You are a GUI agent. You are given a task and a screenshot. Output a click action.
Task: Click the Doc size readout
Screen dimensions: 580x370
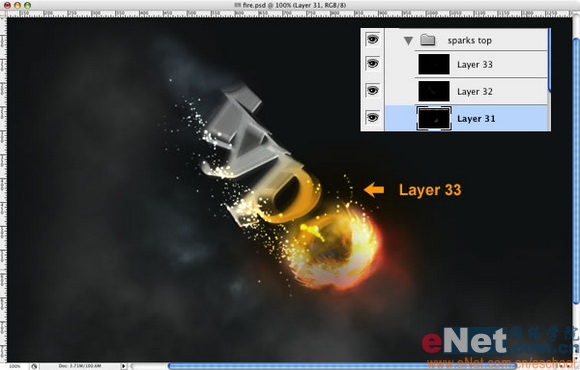coord(80,366)
